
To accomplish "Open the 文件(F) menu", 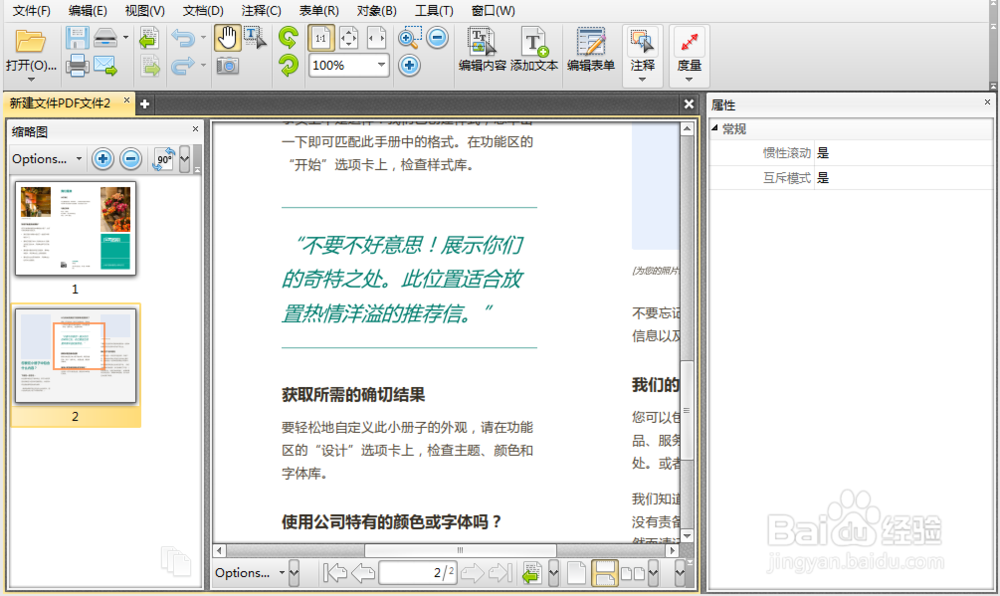I will [31, 11].
